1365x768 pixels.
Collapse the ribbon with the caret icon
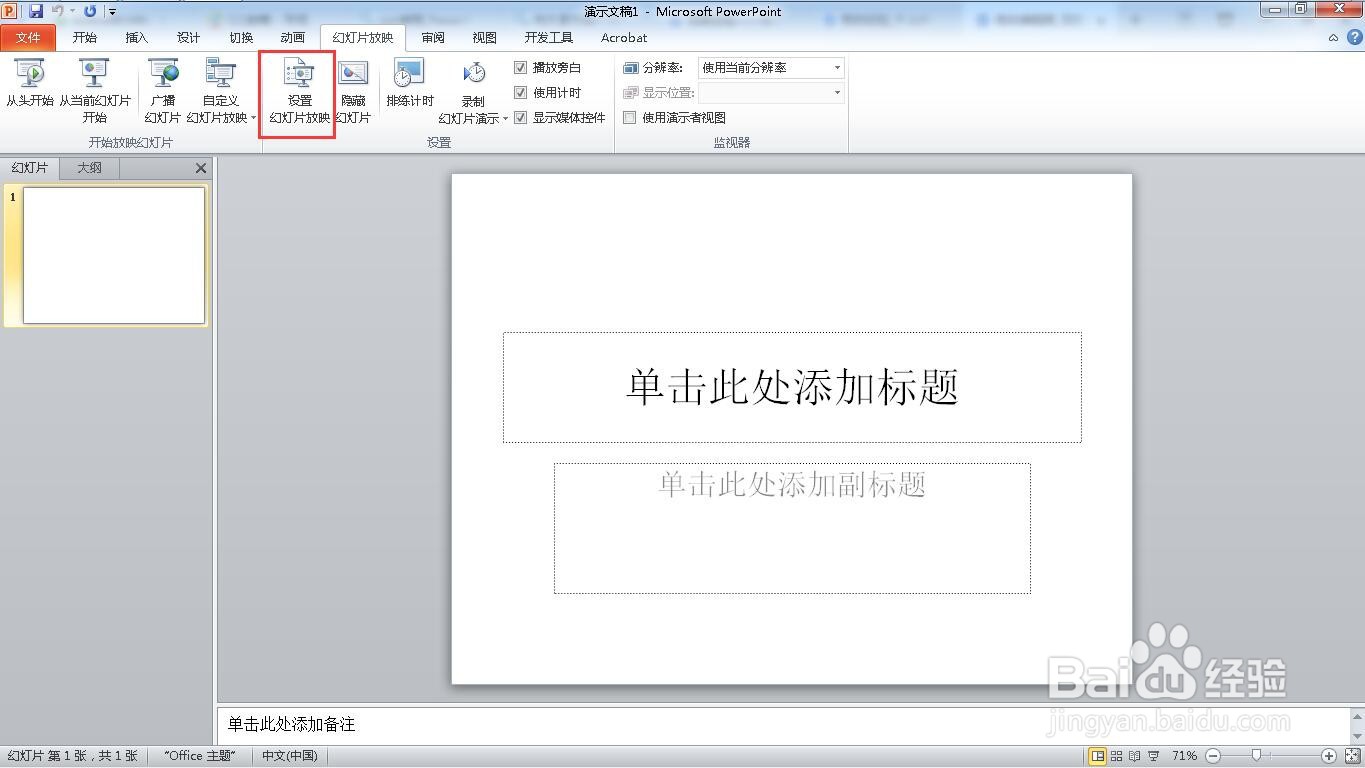coord(1333,38)
